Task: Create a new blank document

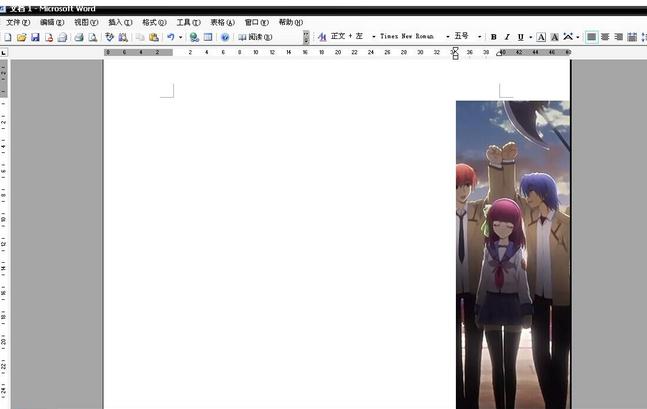Action: click(x=7, y=38)
